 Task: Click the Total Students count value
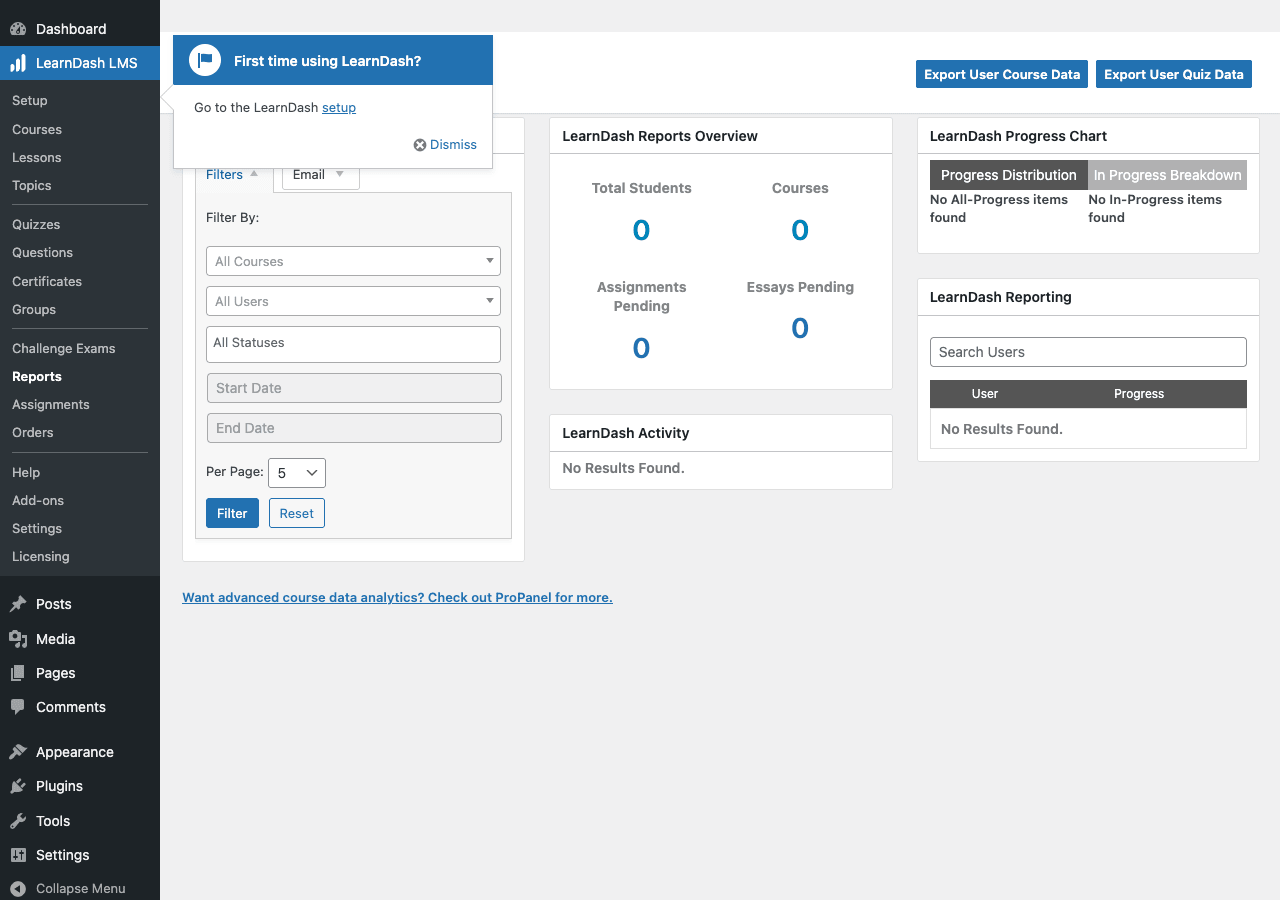click(641, 231)
